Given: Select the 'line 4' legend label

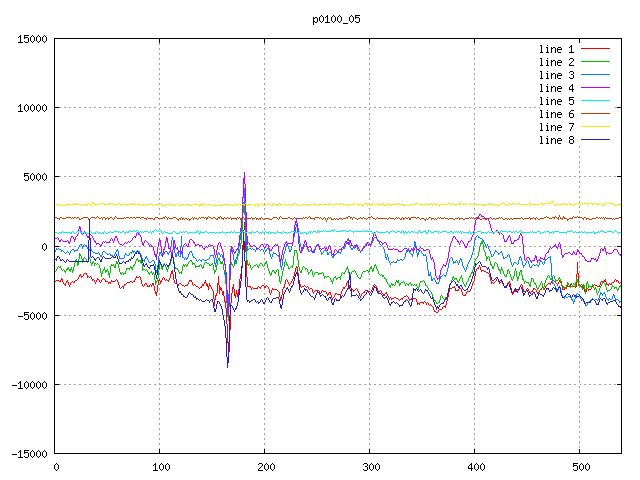Looking at the screenshot, I should [x=556, y=88].
